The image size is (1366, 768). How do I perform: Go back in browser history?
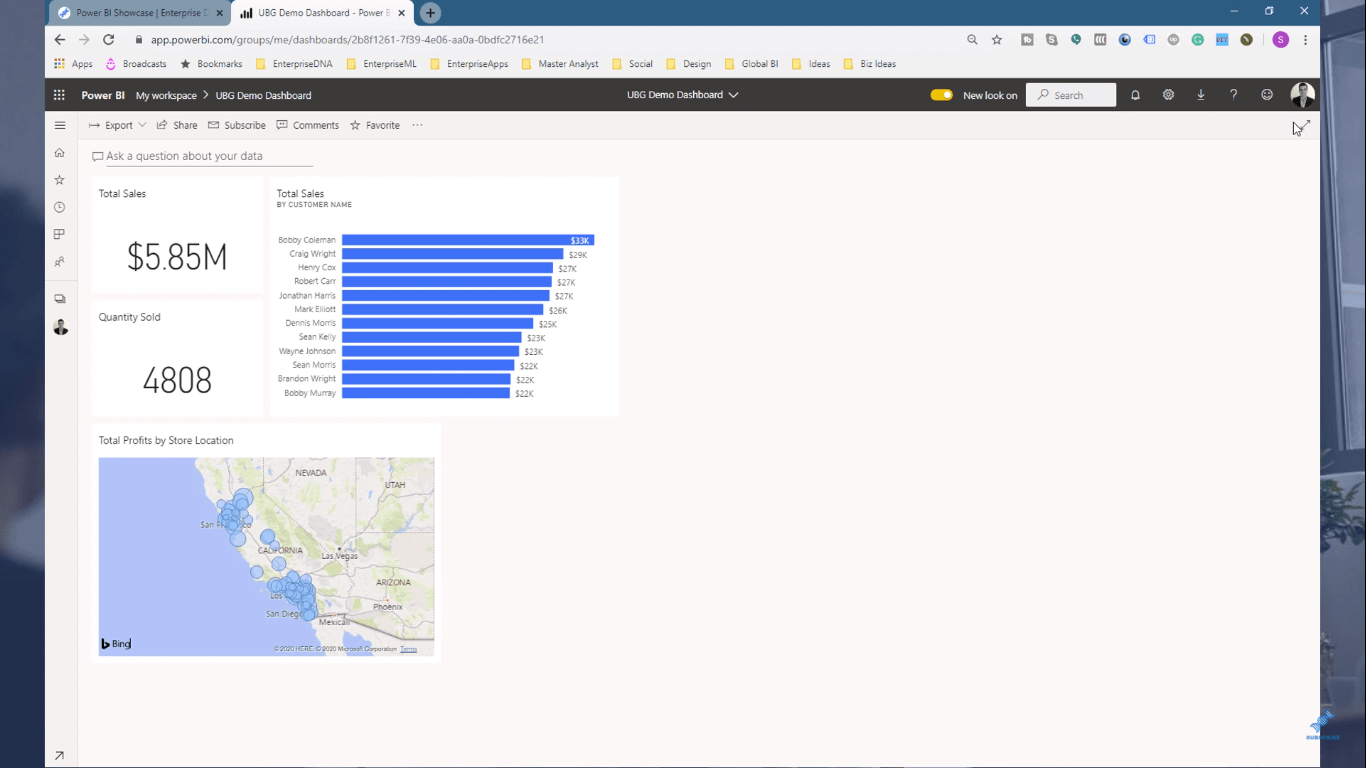pyautogui.click(x=59, y=40)
